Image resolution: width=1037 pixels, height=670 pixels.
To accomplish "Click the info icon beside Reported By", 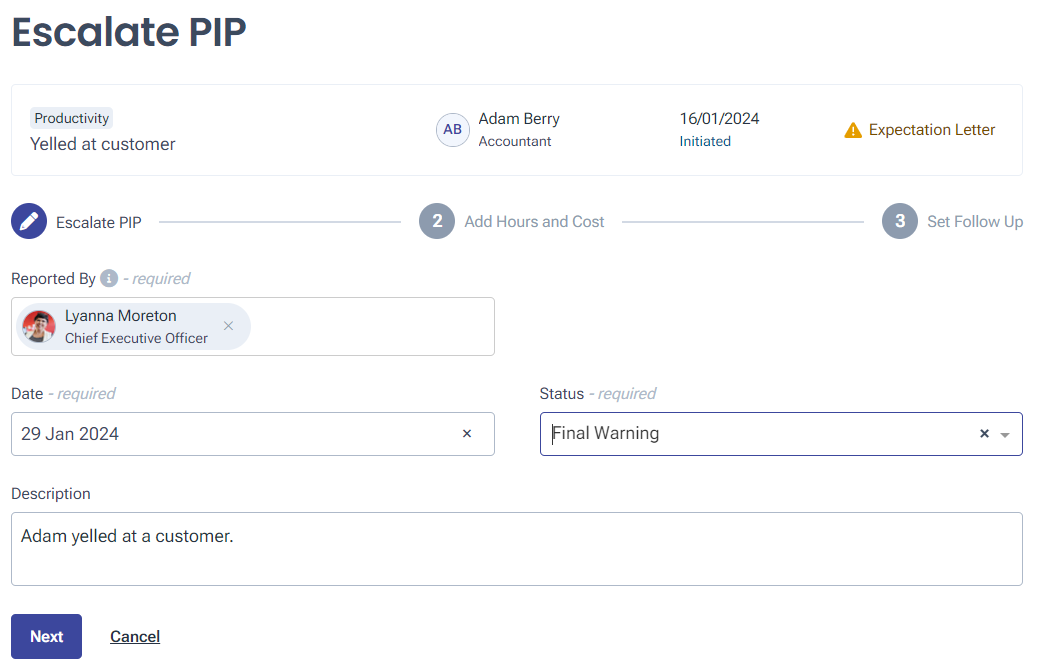I will pos(109,278).
